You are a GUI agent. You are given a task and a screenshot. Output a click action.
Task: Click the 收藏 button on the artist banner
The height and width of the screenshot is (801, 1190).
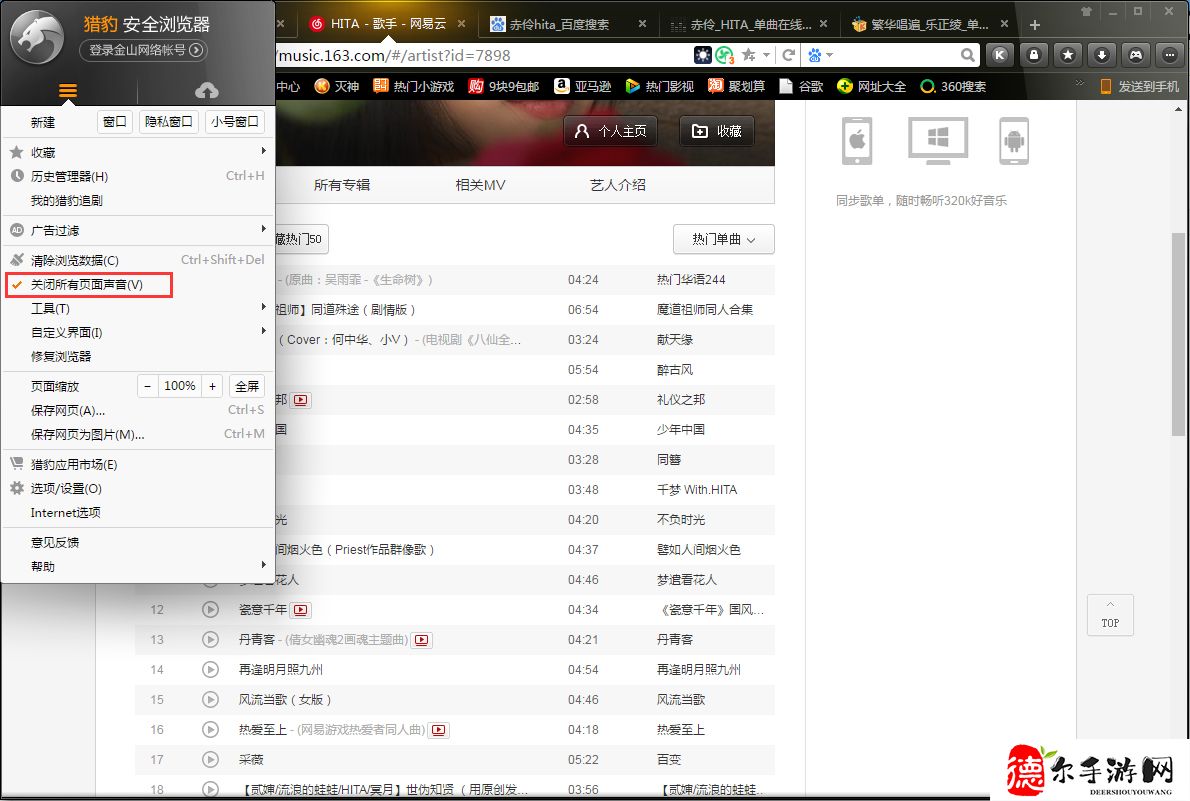click(716, 131)
